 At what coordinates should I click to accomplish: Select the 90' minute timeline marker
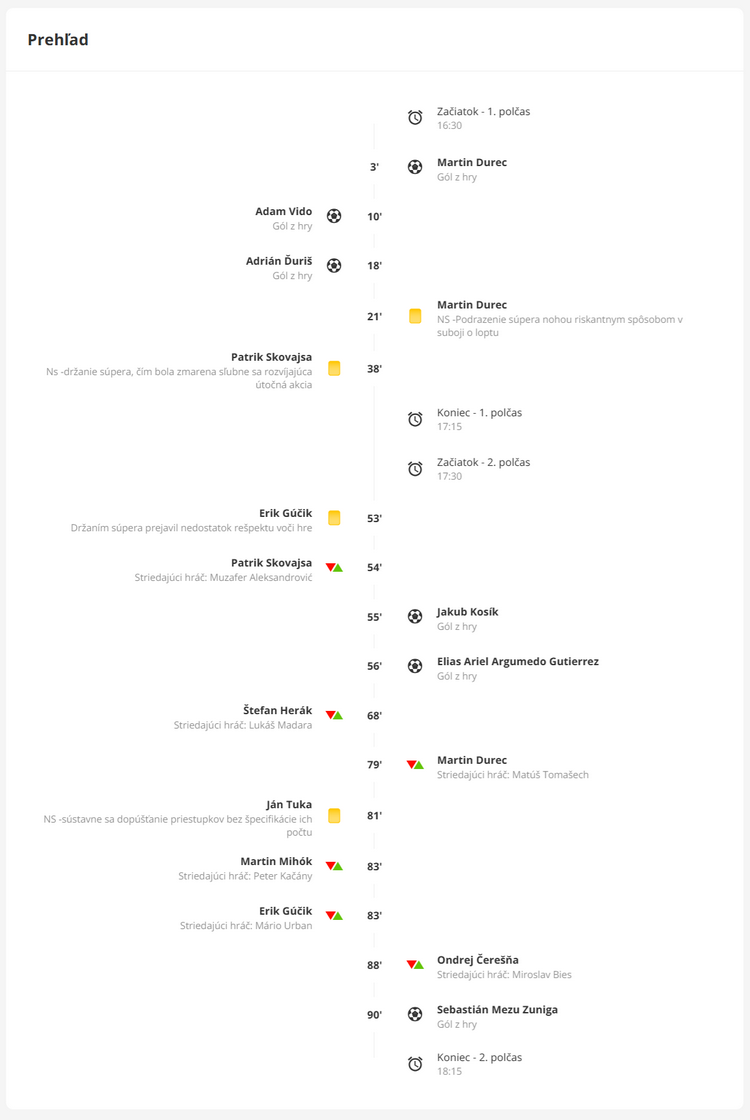(374, 1015)
